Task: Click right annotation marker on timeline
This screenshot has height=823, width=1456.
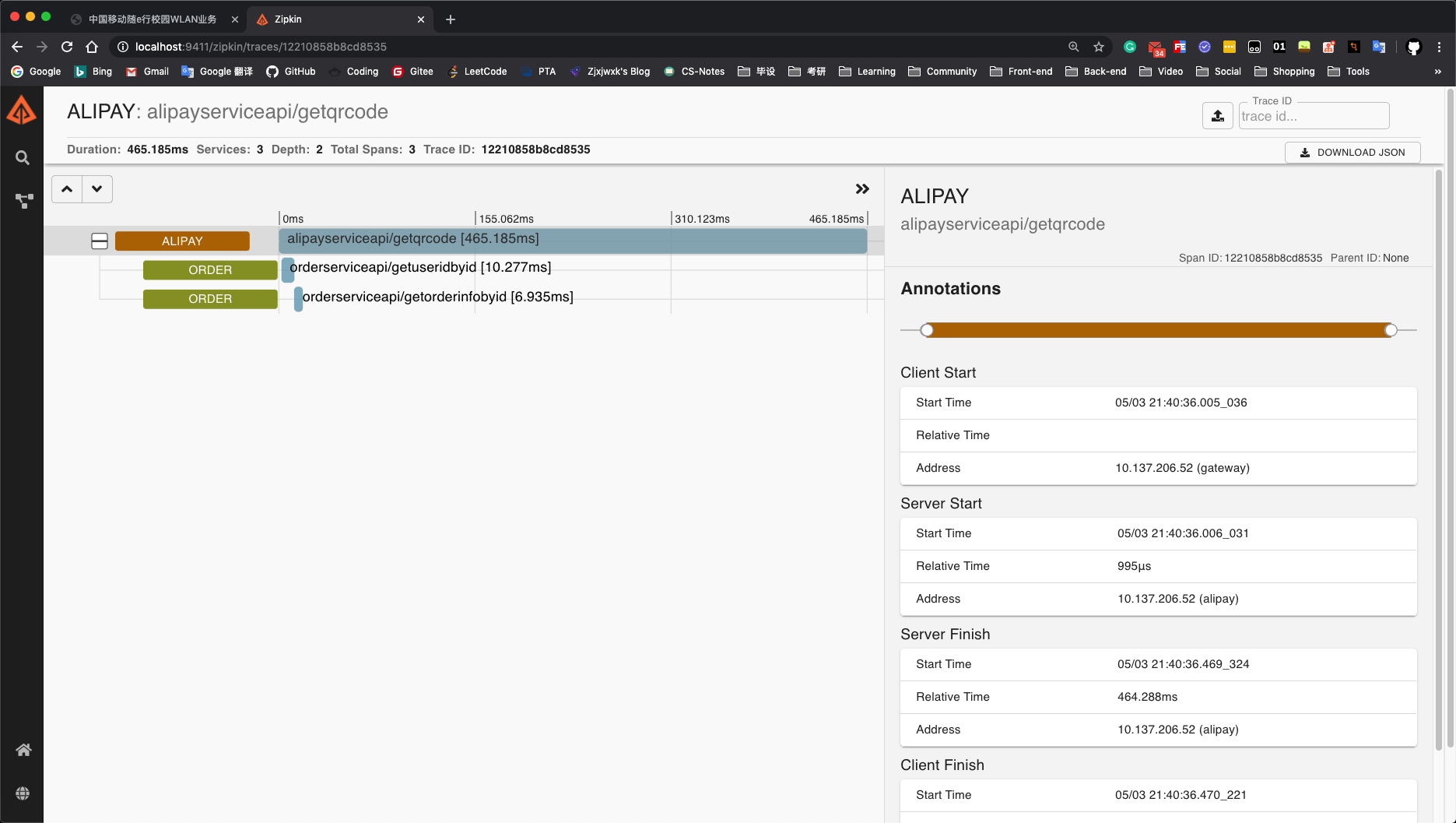Action: [1391, 330]
